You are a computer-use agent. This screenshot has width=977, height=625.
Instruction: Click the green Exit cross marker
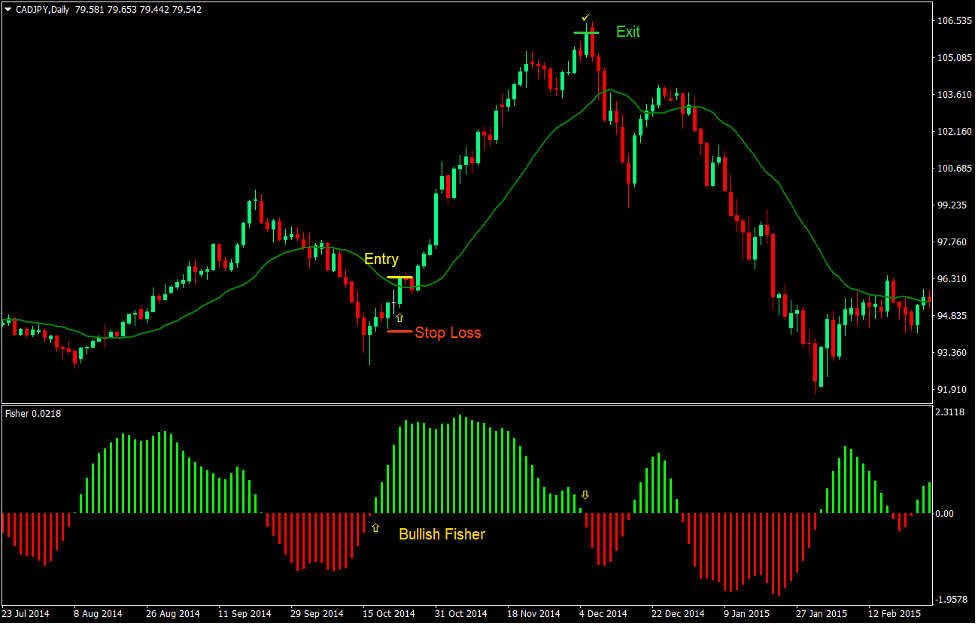(587, 33)
